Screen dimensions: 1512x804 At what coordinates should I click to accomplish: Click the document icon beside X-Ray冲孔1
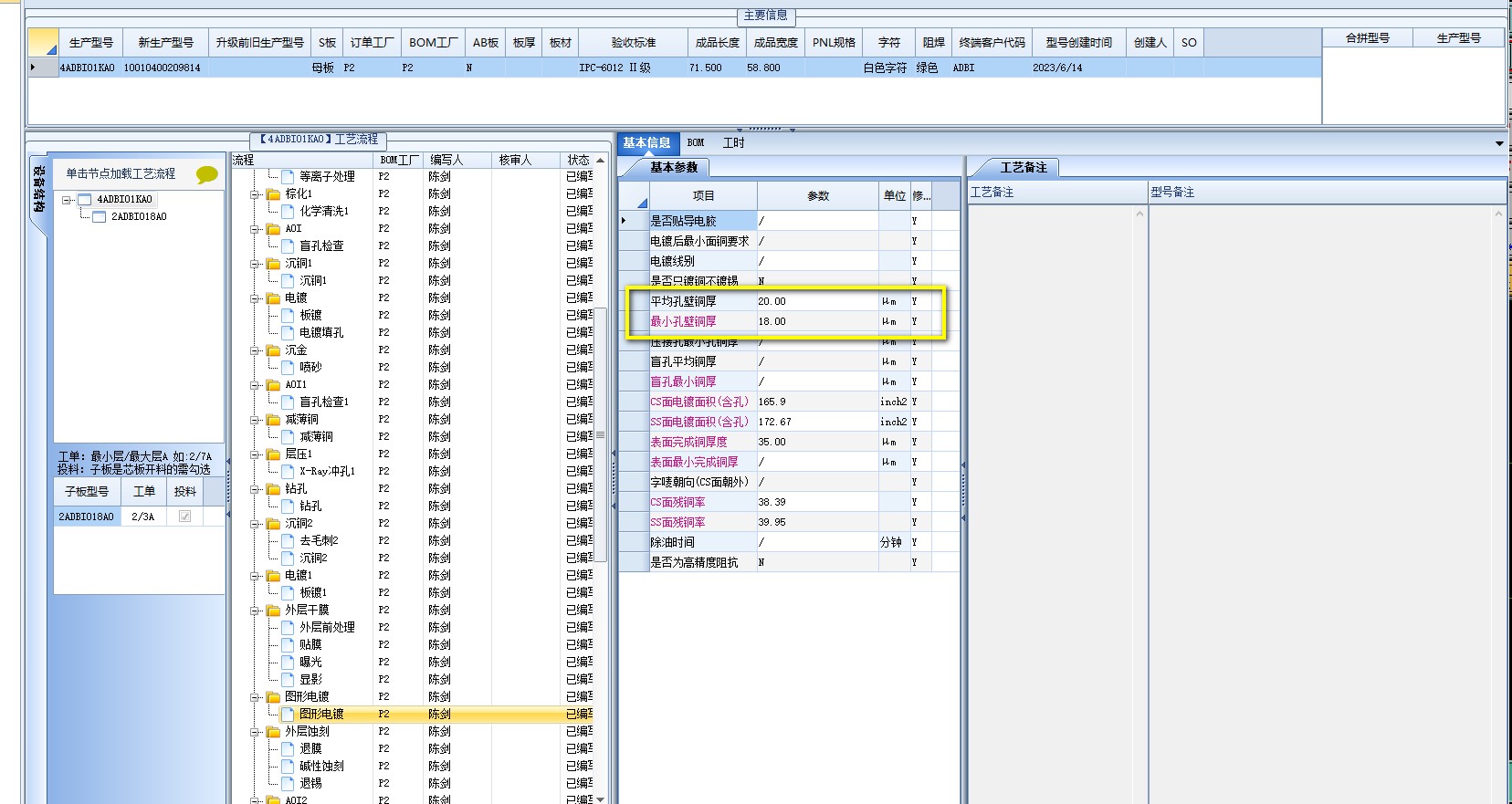[288, 472]
